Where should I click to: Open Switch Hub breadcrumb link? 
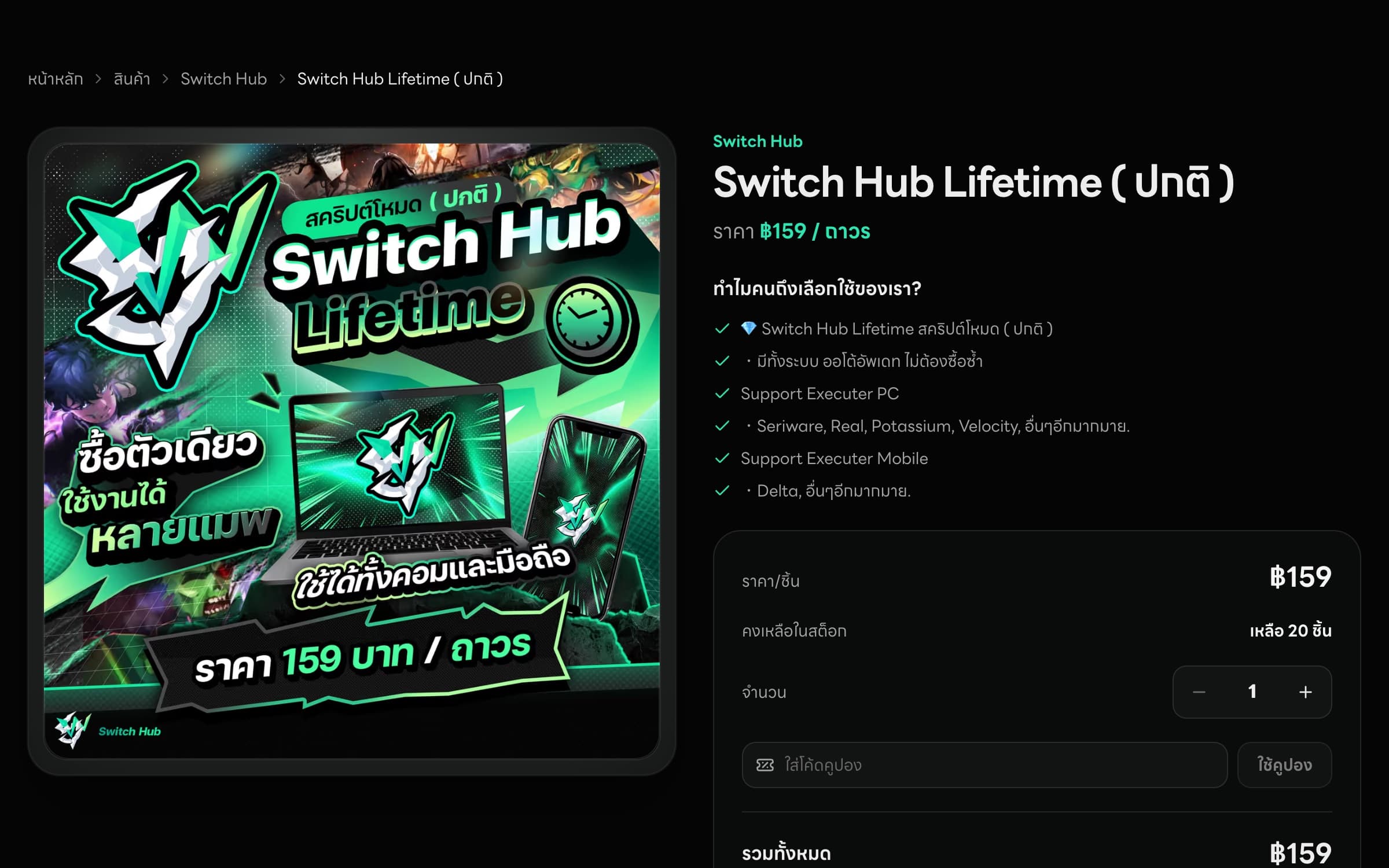pyautogui.click(x=223, y=79)
